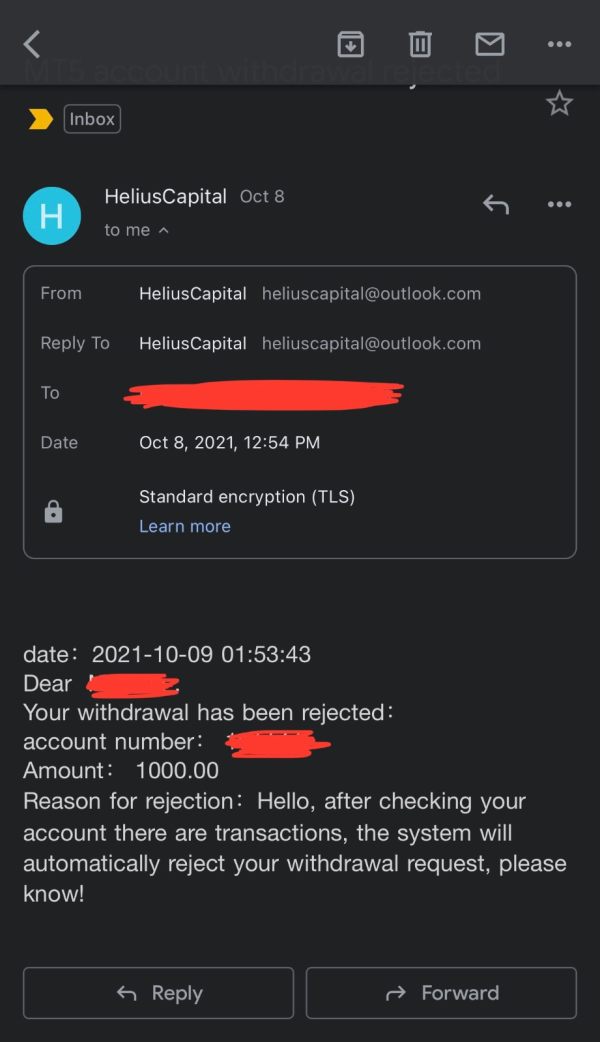Open the top toolbar overflow menu
The image size is (600, 1042).
click(559, 44)
